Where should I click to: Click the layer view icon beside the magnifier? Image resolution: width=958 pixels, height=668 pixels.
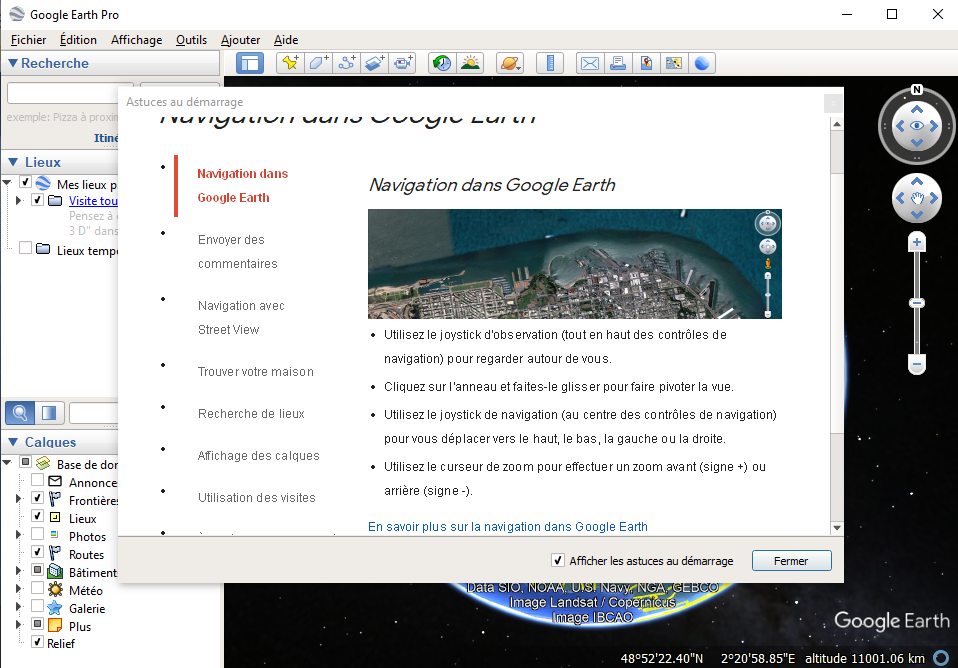(x=49, y=413)
